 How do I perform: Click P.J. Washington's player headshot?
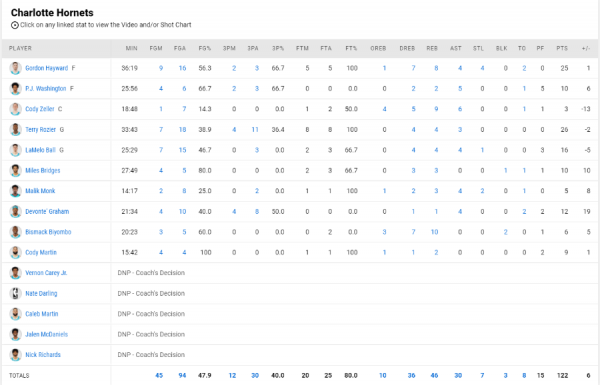[x=15, y=89]
